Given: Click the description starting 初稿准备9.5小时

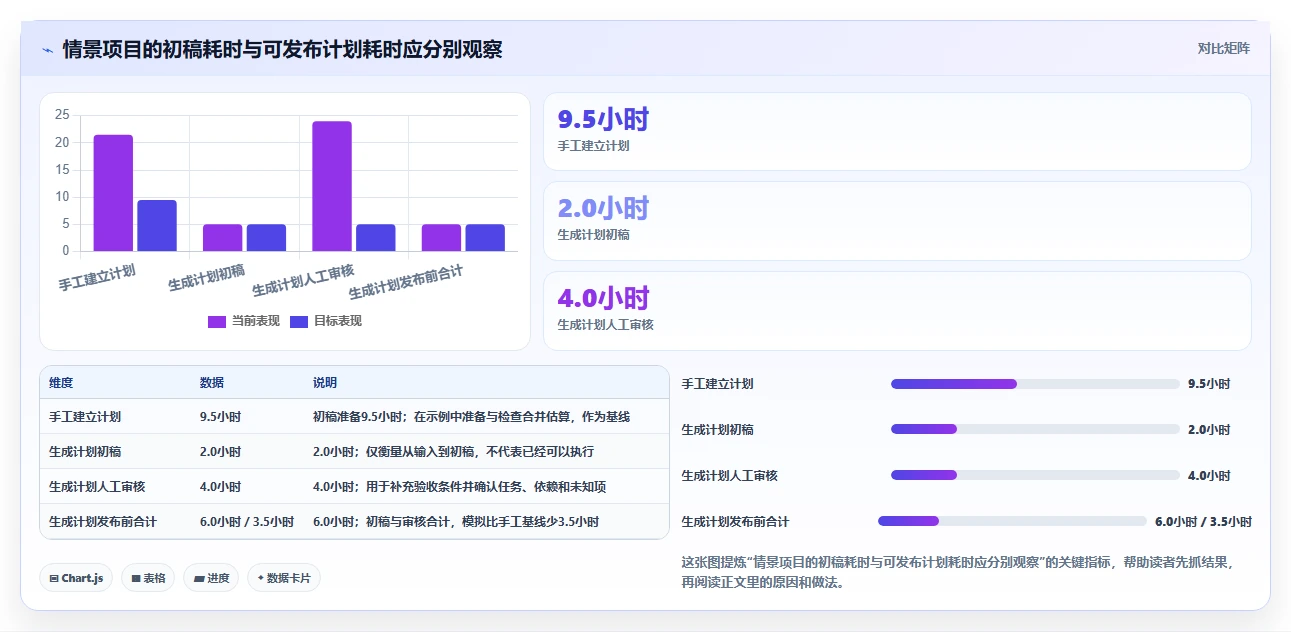Looking at the screenshot, I should 471,417.
